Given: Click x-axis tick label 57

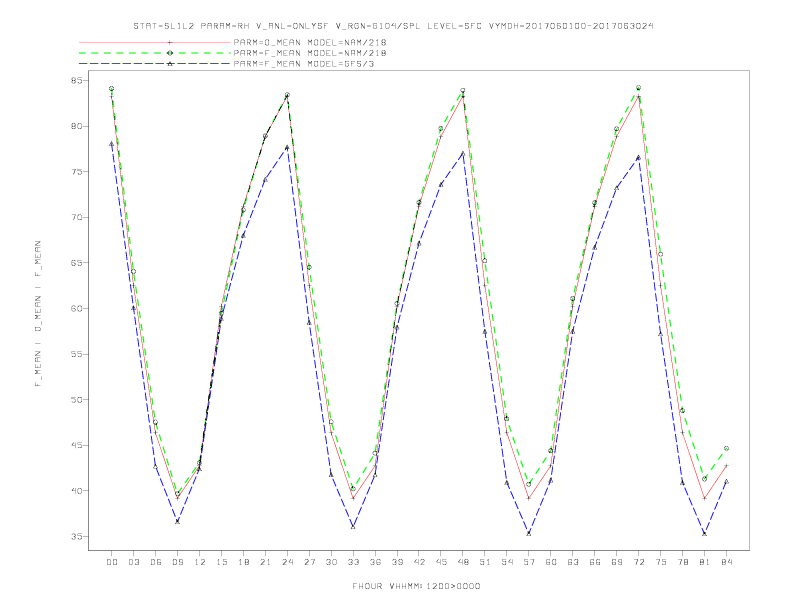Looking at the screenshot, I should coord(529,562).
